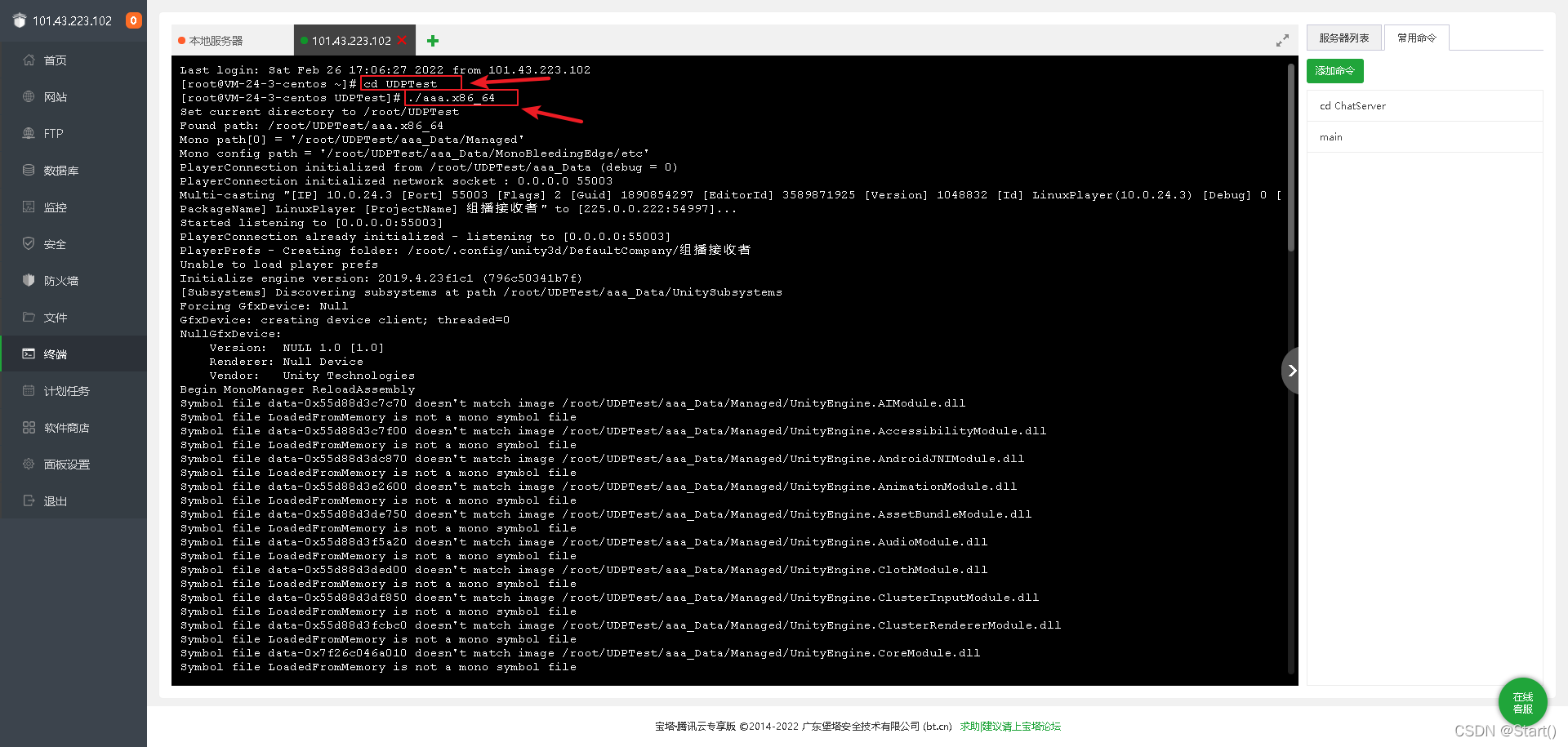Click terminal line 'Begin MonoManager ReloadAssembly'
The width and height of the screenshot is (1568, 747).
pos(297,389)
